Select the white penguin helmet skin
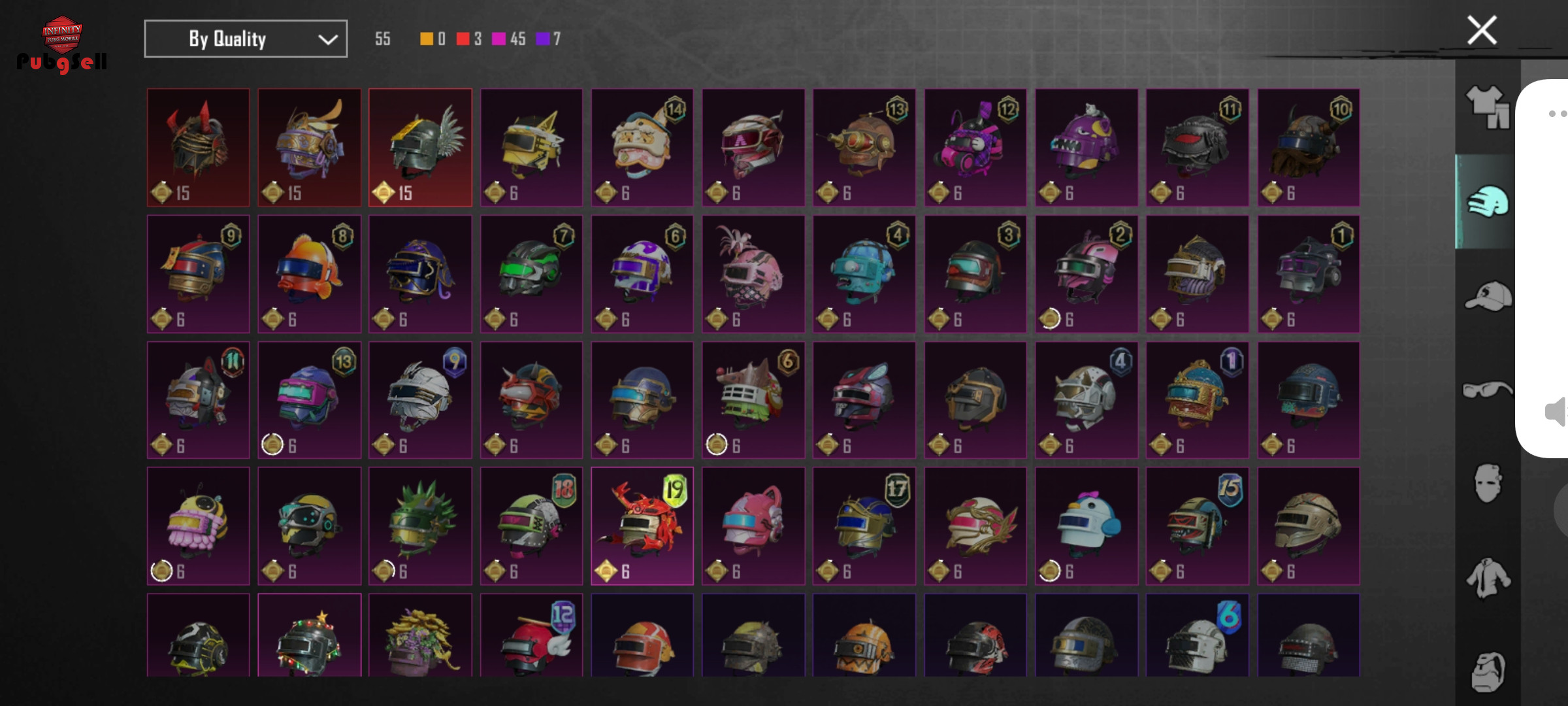 [1086, 526]
